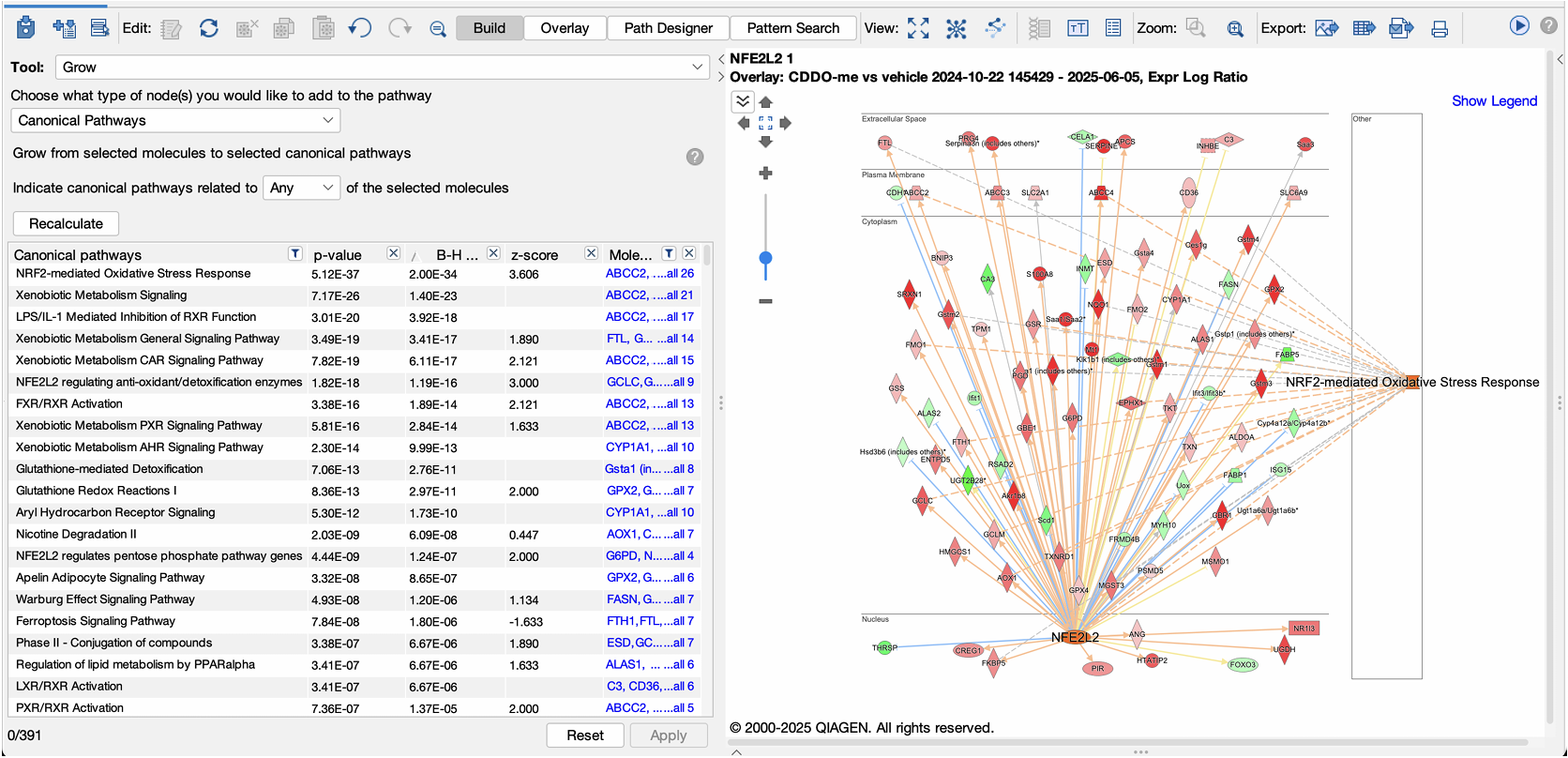Select the Xenobiotic Metabolism Signaling row
The width and height of the screenshot is (1568, 758).
354,296
